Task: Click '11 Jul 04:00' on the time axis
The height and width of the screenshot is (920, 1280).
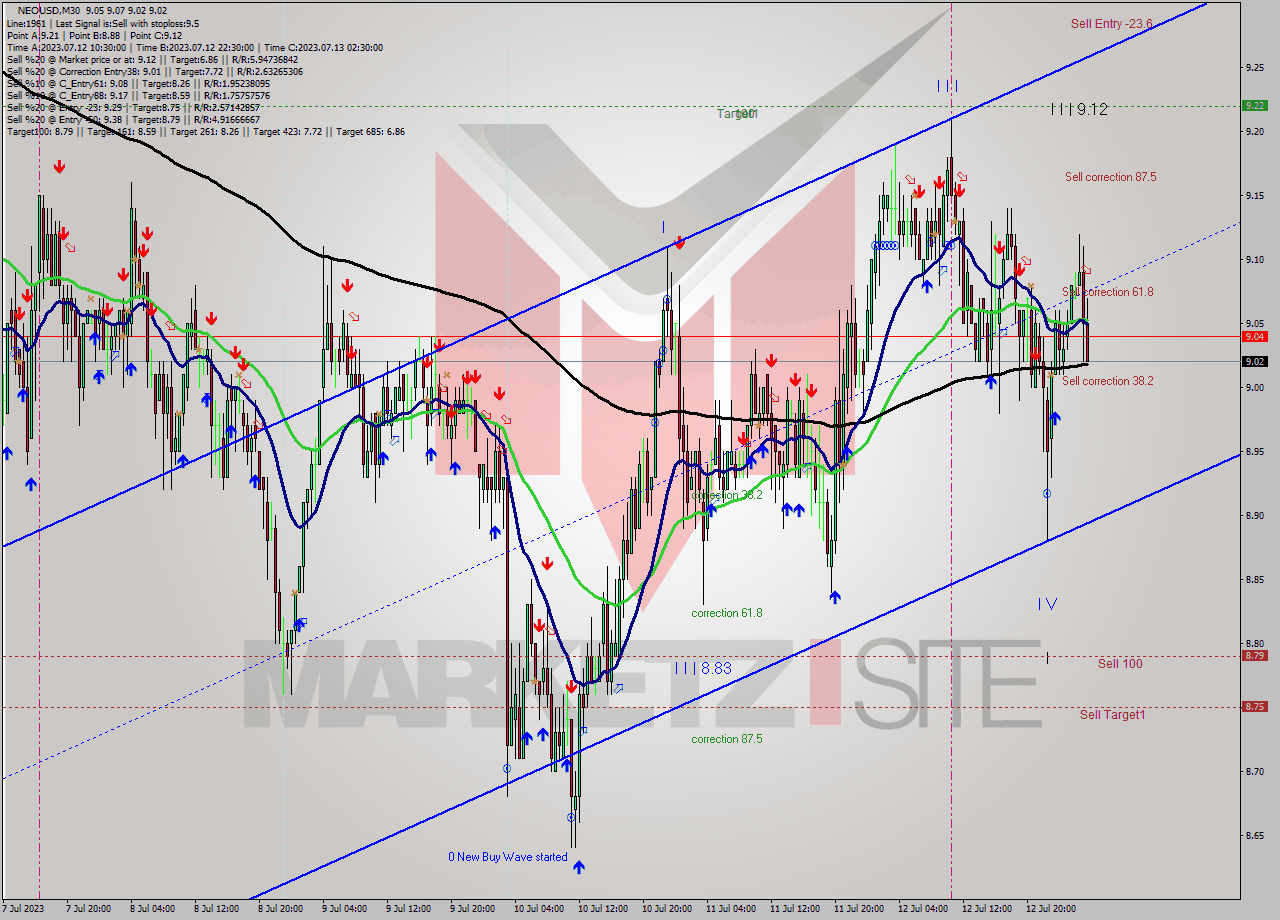Action: pyautogui.click(x=731, y=909)
